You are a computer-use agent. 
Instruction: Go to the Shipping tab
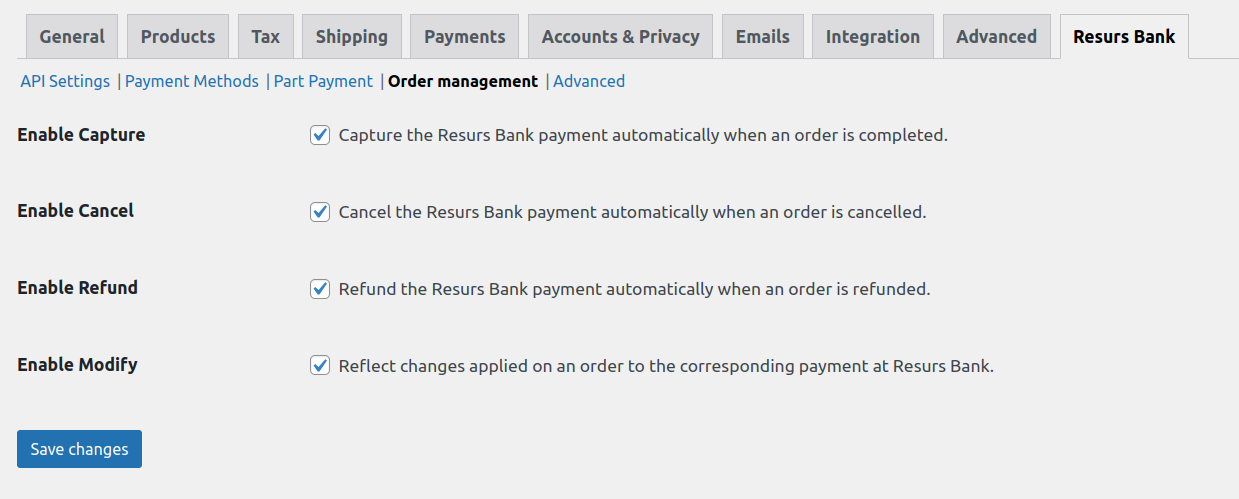352,37
